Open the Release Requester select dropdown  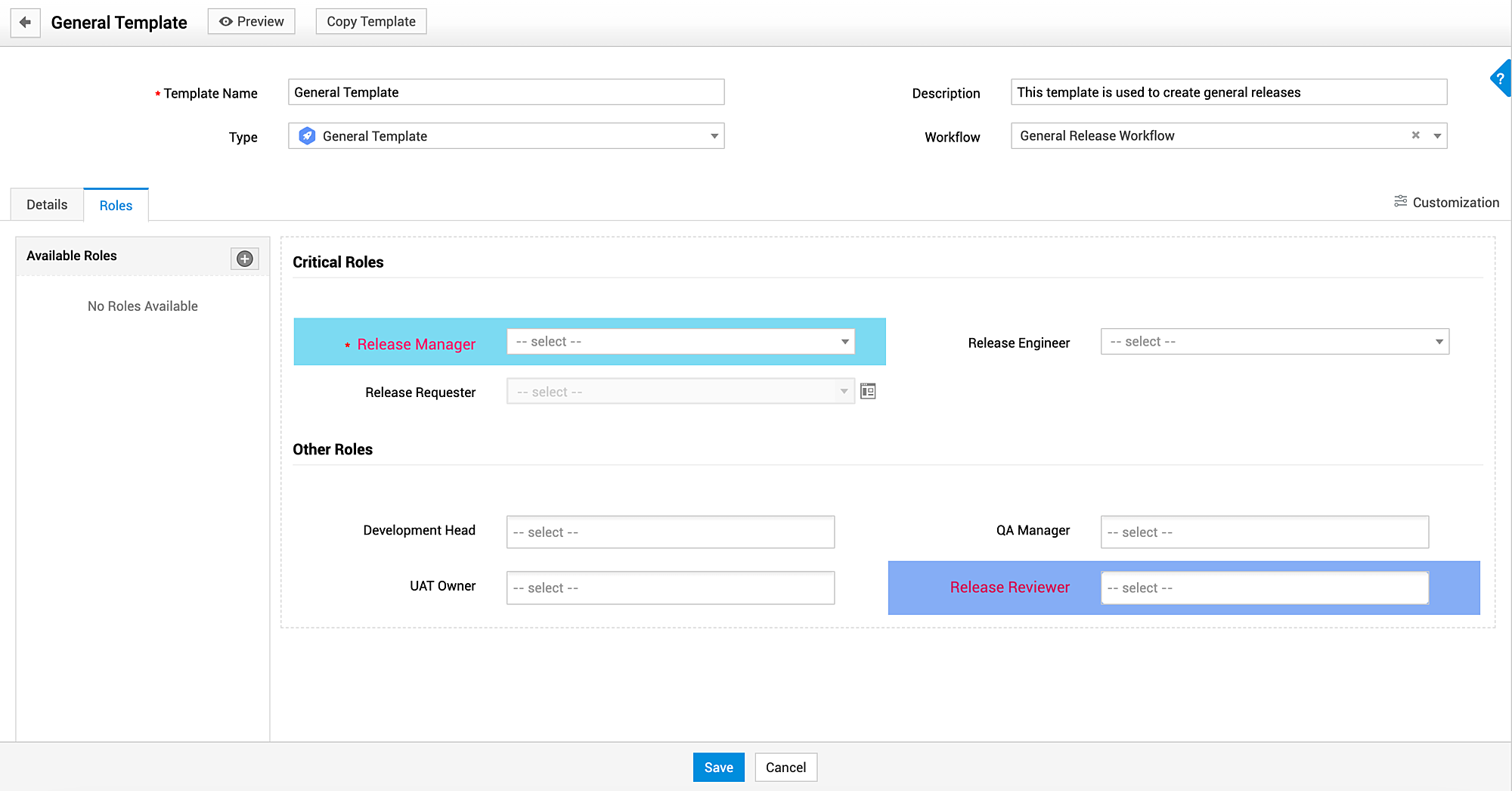pos(680,392)
